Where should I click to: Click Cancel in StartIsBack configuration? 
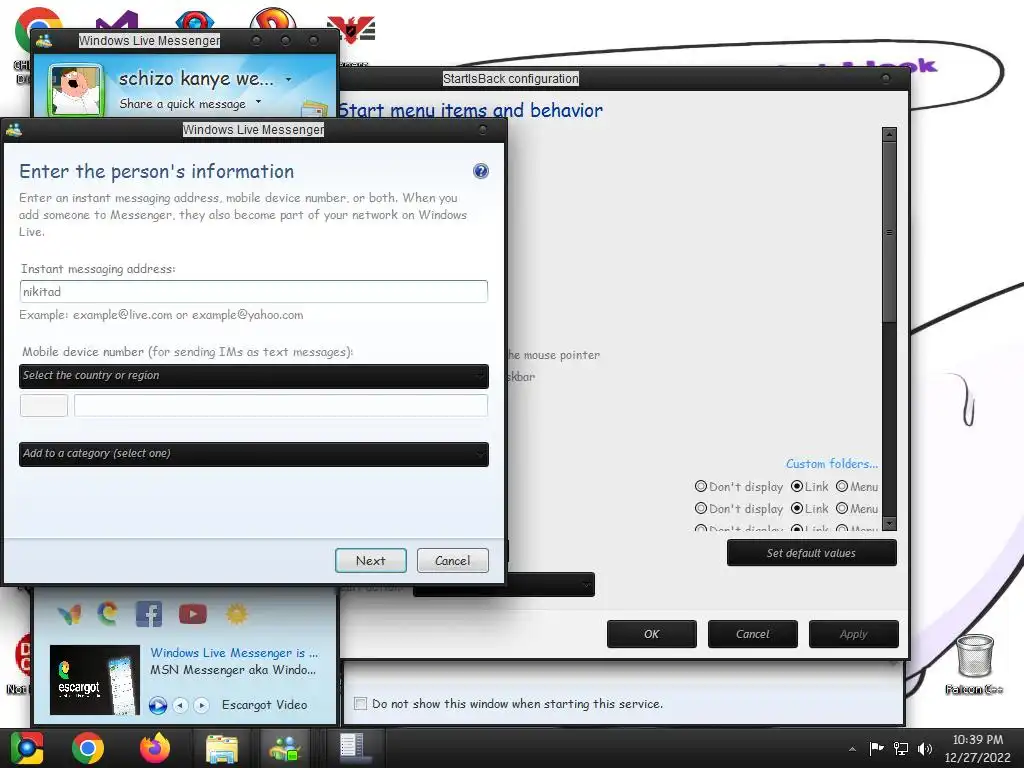pos(752,634)
